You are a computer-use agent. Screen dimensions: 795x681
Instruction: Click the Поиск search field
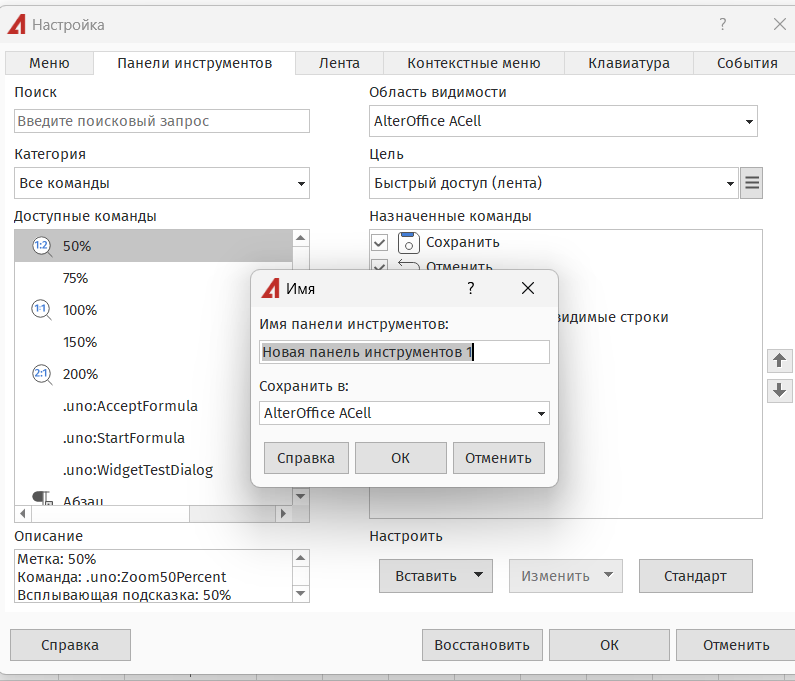point(162,121)
